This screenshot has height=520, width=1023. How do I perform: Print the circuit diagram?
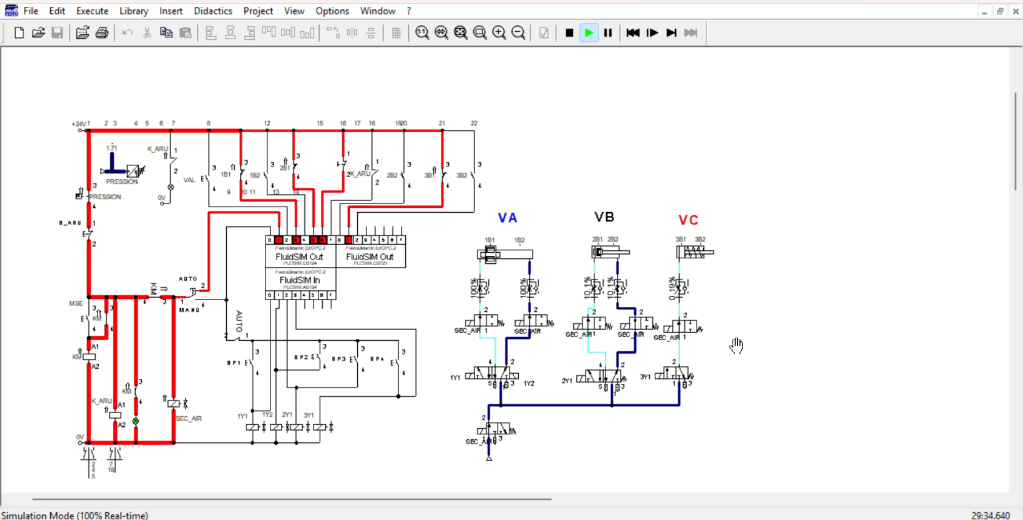point(102,33)
